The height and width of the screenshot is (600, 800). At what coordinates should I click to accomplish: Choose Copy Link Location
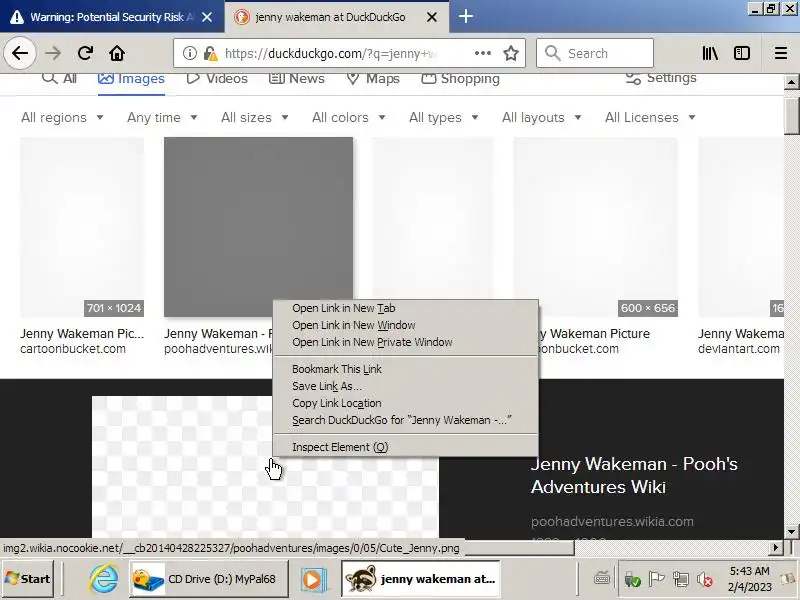406,403
